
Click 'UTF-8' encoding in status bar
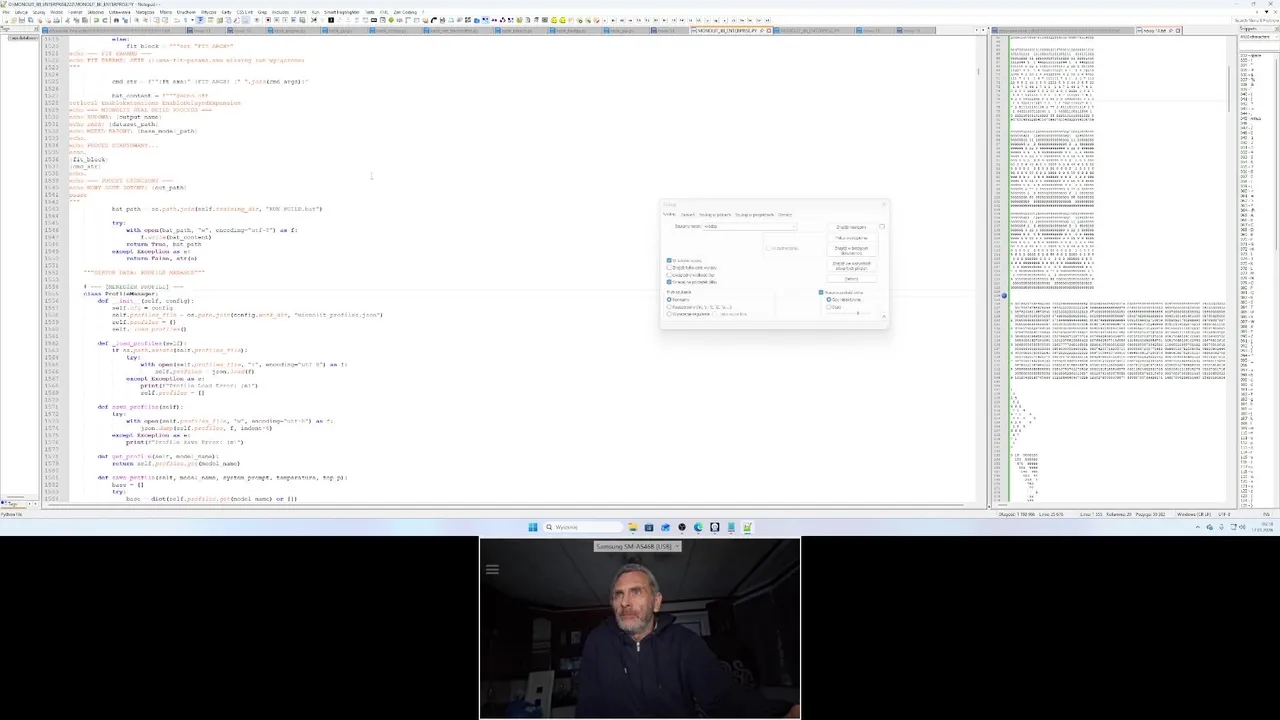[1223, 514]
